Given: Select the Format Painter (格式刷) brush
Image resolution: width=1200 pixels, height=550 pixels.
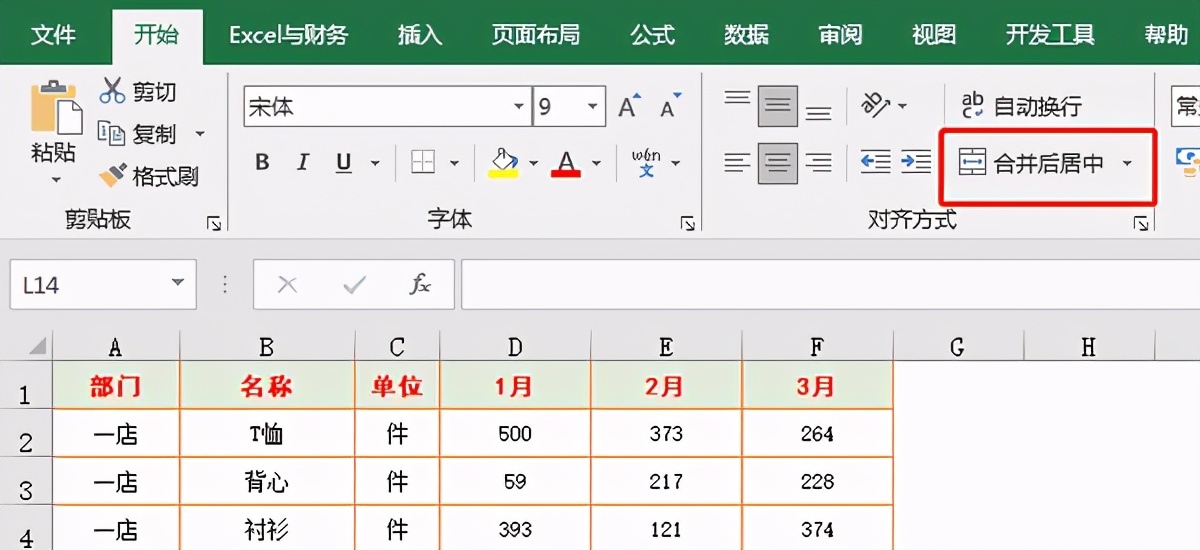Looking at the screenshot, I should pyautogui.click(x=114, y=176).
